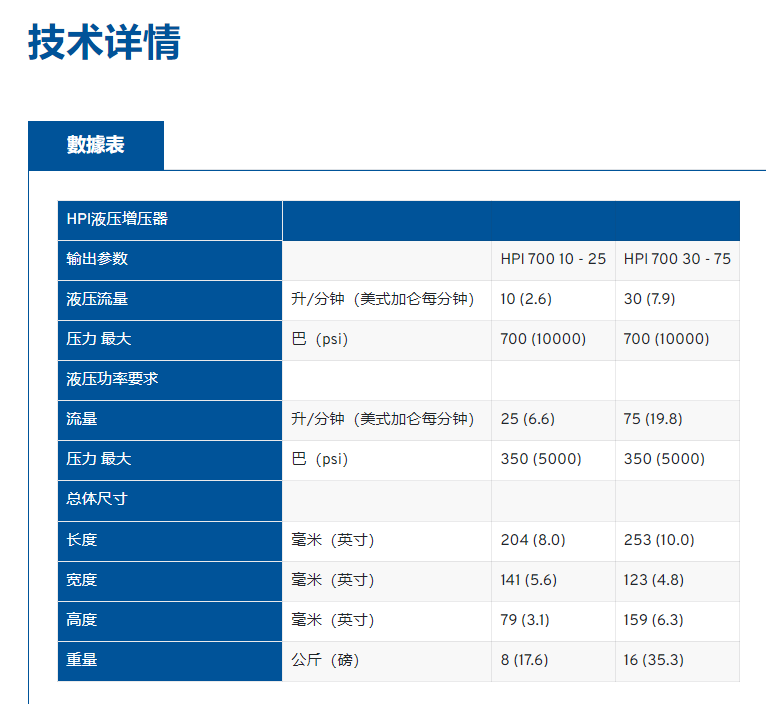Click the 液压流量 row label

pos(98,299)
